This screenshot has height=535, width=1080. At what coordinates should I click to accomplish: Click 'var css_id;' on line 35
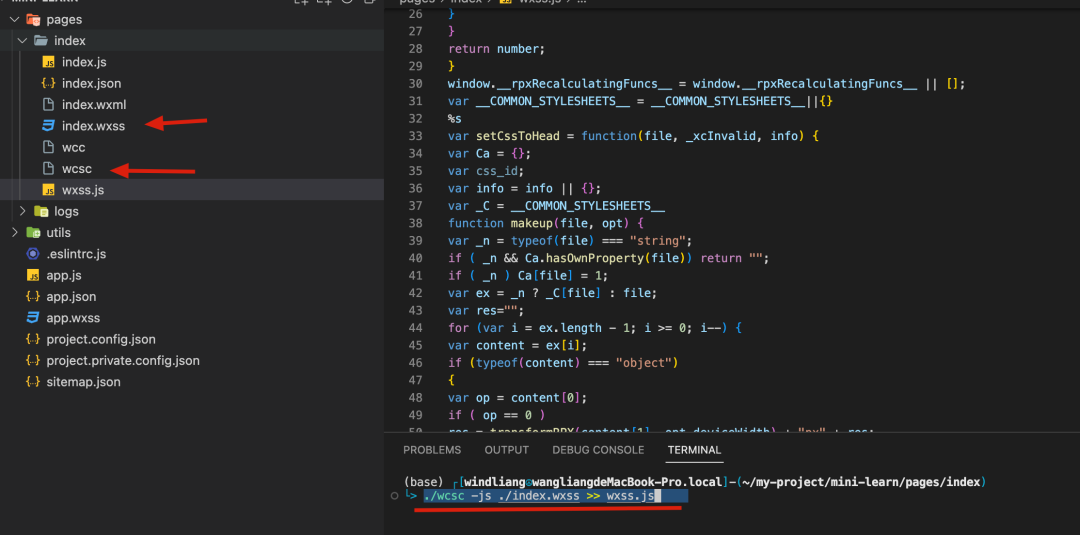486,171
